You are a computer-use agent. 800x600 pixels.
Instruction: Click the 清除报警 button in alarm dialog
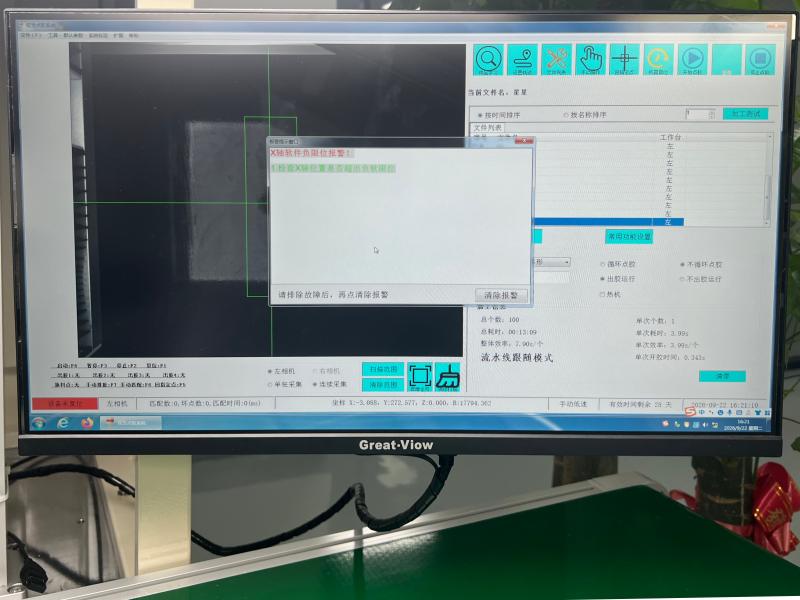[501, 295]
